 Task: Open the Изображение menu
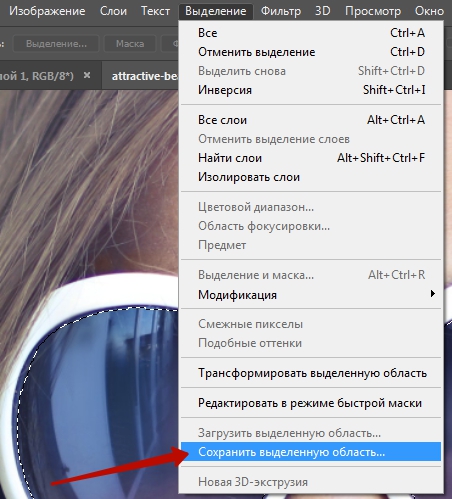tap(47, 11)
